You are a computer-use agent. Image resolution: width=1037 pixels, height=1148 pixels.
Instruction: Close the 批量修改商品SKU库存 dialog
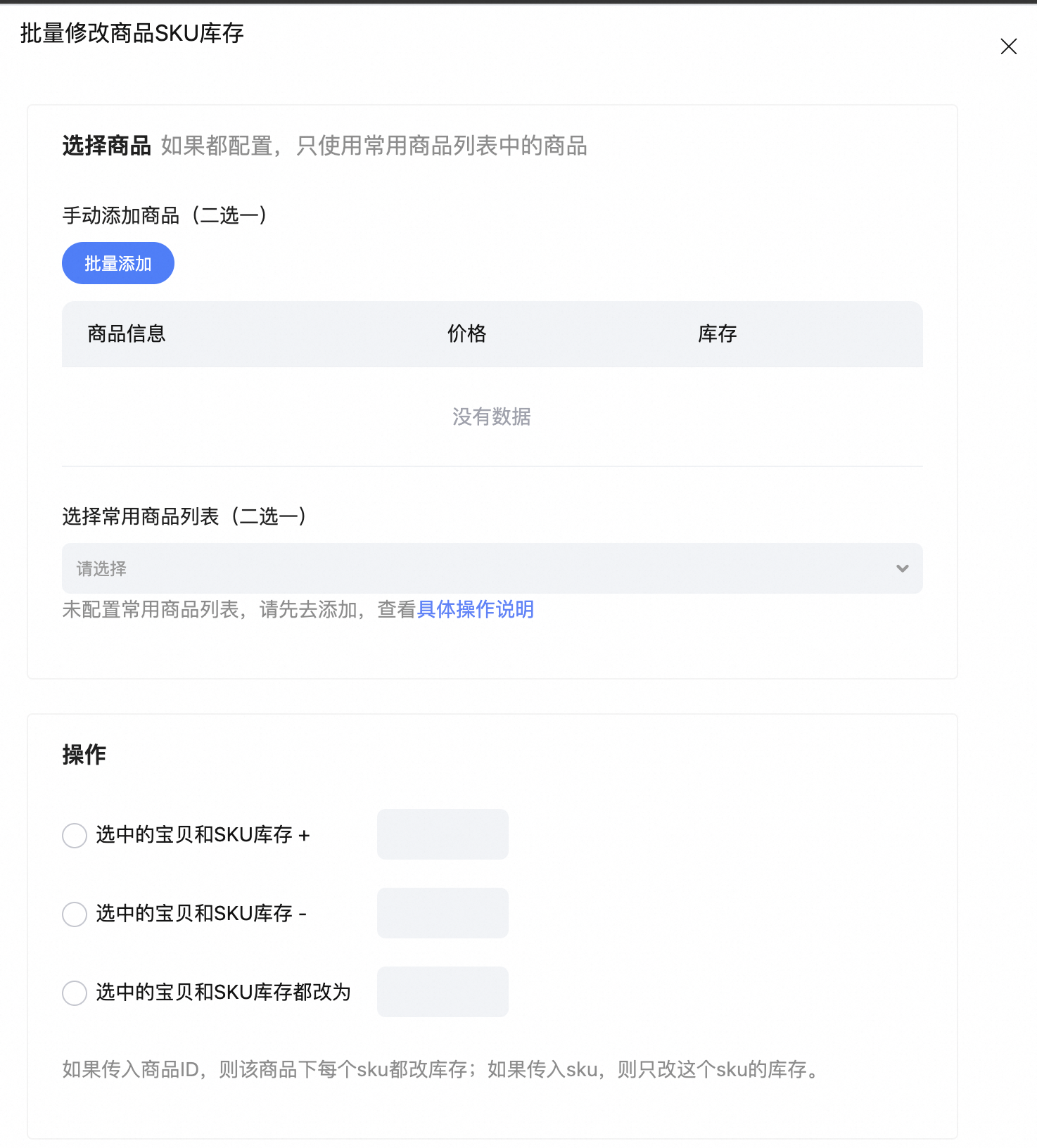(x=1008, y=46)
